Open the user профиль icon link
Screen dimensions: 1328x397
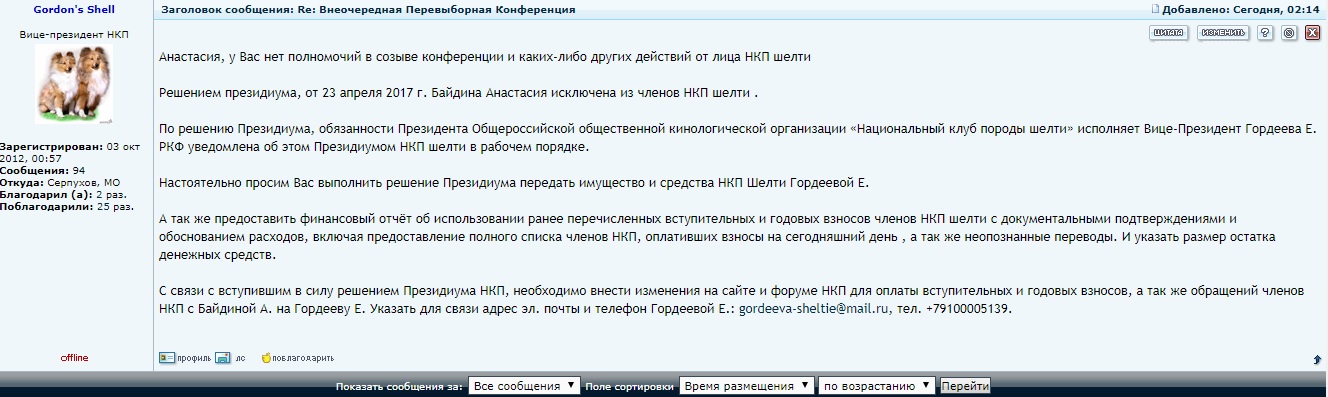[167, 357]
